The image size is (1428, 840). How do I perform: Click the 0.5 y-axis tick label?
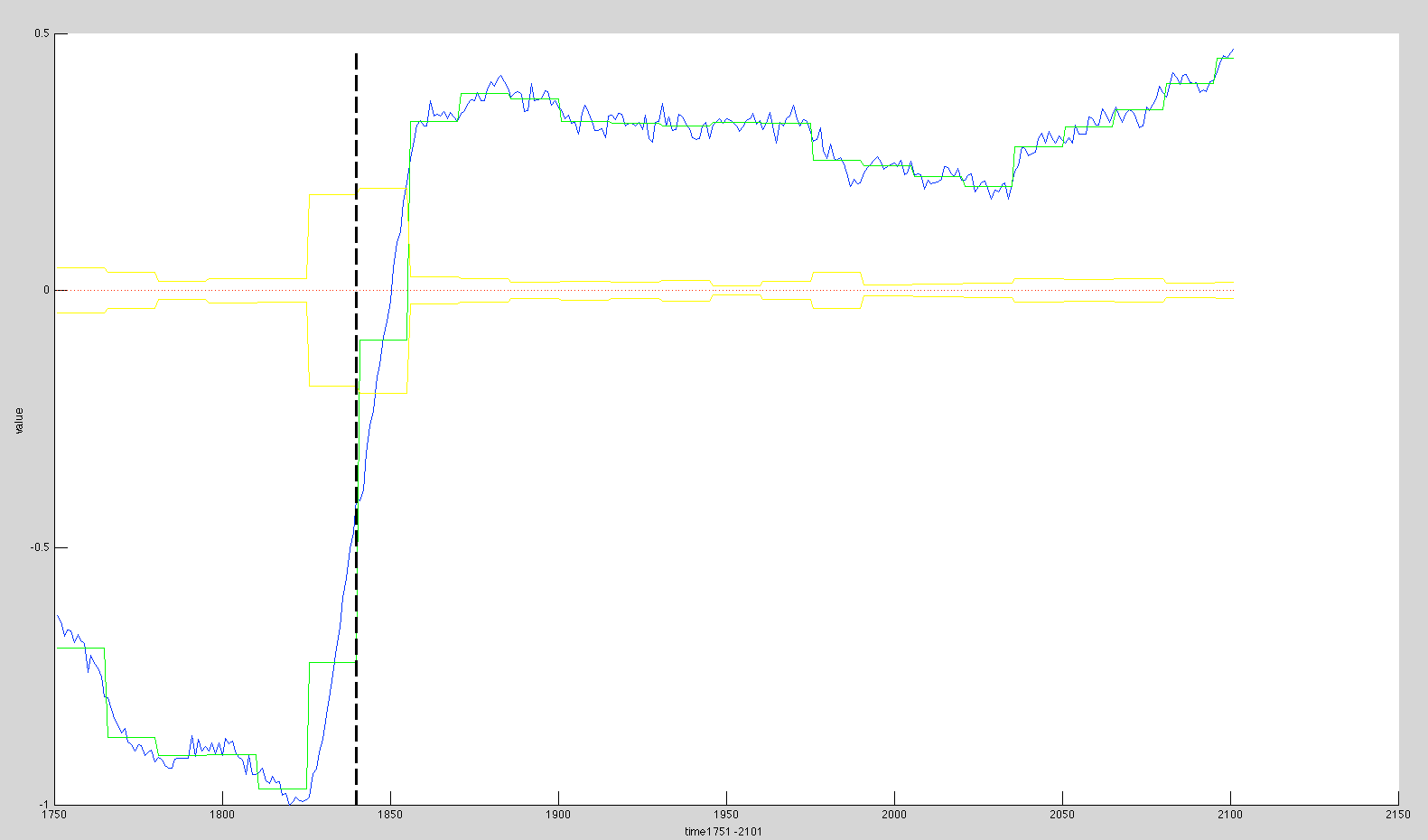coord(42,33)
